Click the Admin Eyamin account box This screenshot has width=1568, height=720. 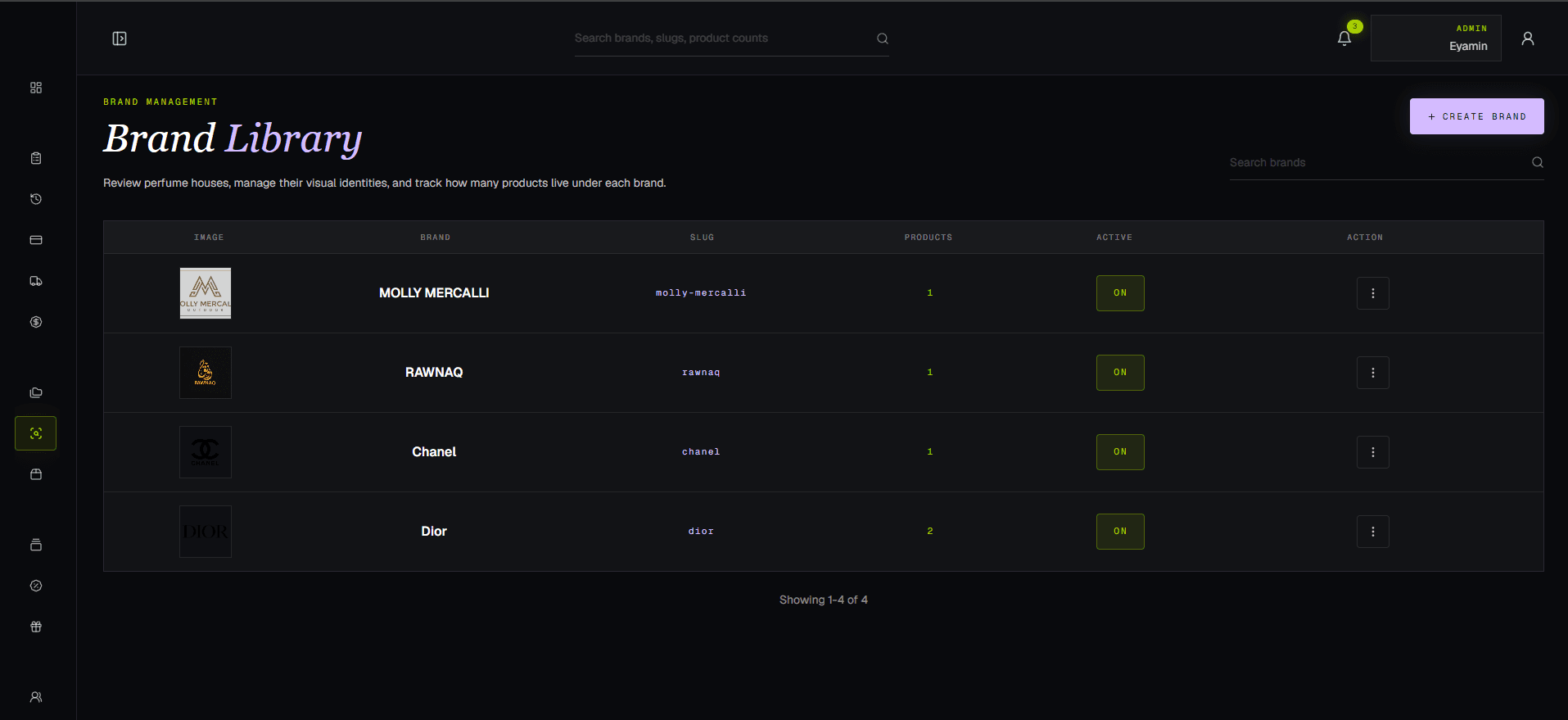pos(1436,38)
